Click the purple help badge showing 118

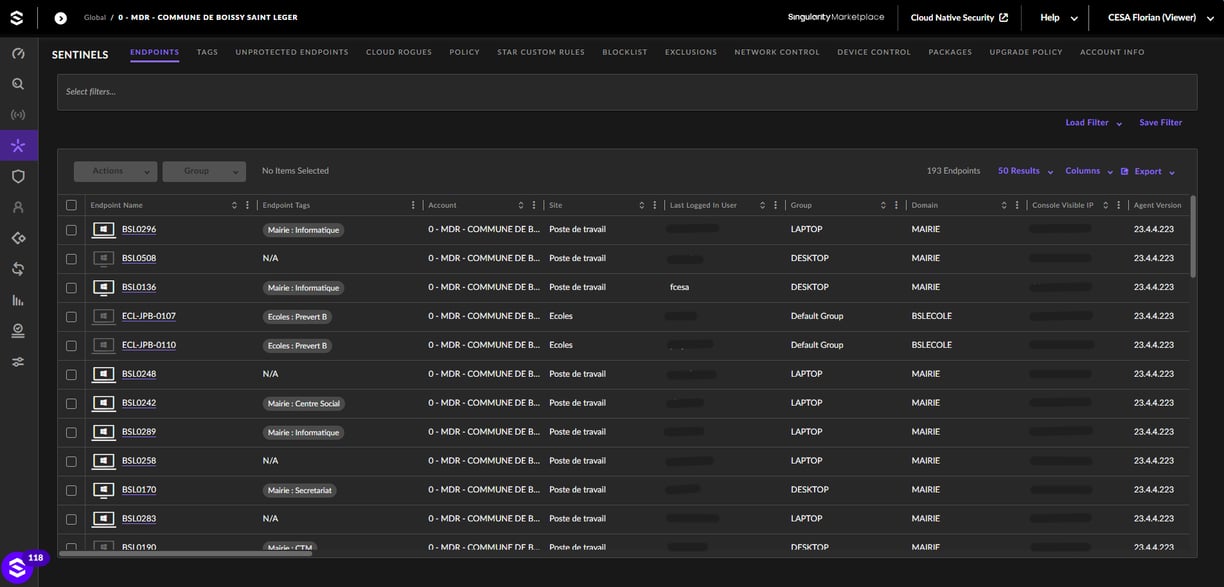pyautogui.click(x=36, y=558)
